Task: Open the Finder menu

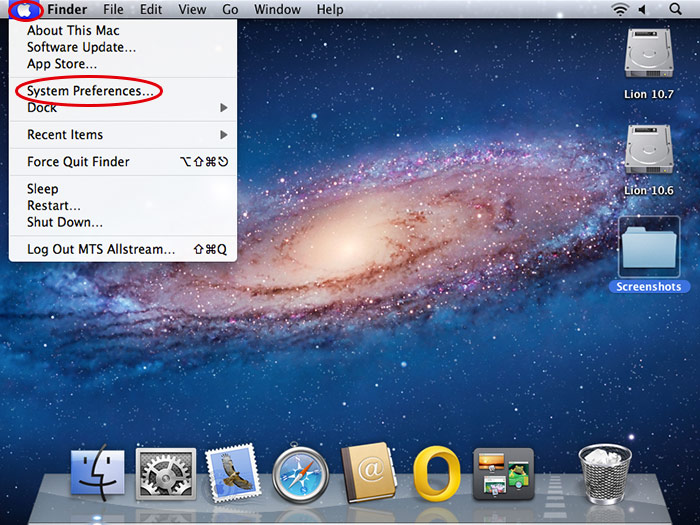Action: pos(67,9)
